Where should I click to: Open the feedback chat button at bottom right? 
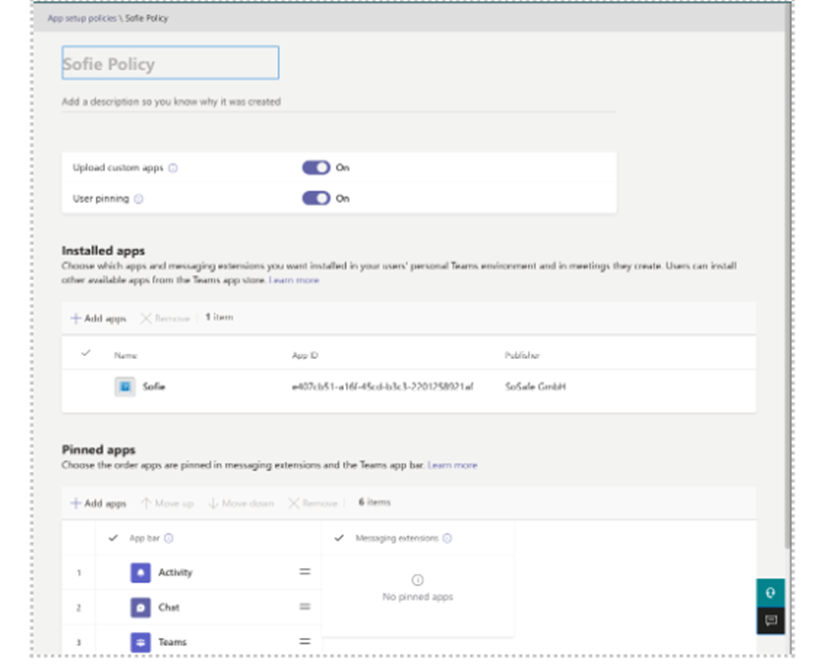(770, 621)
